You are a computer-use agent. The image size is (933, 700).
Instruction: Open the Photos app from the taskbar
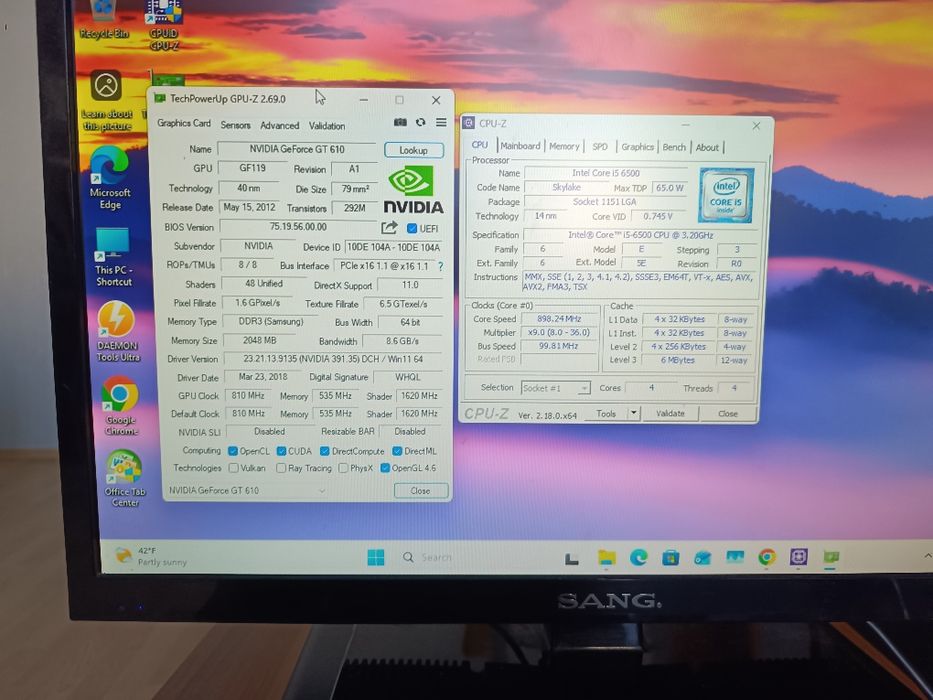(x=735, y=557)
